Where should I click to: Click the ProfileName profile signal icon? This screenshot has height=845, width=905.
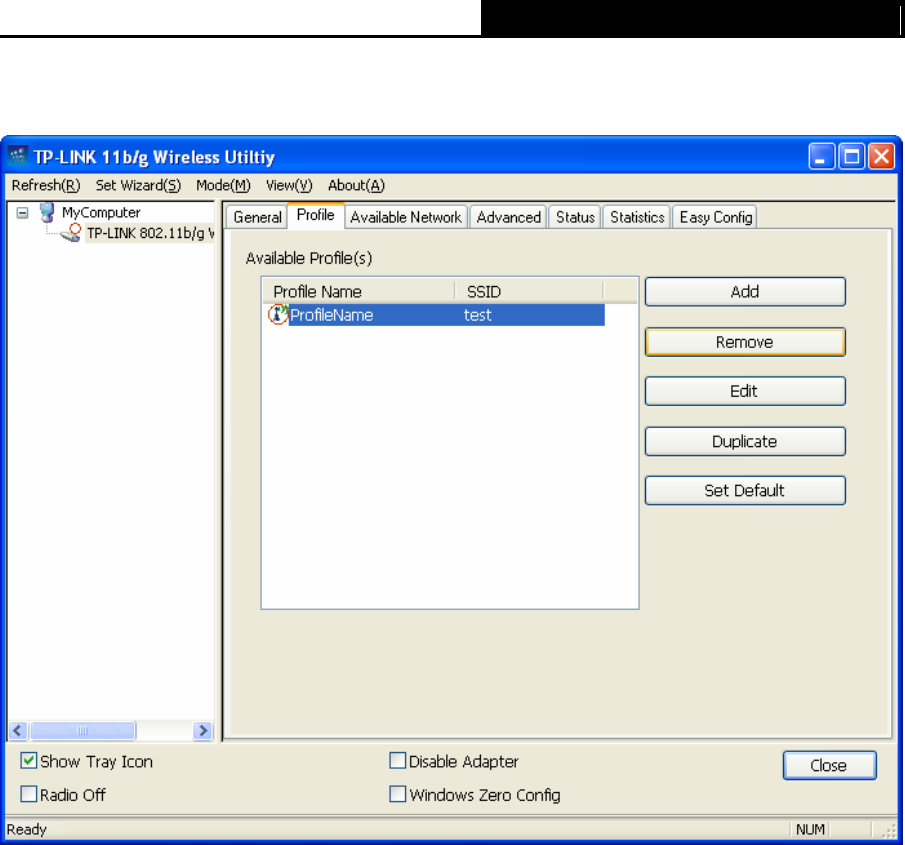278,315
